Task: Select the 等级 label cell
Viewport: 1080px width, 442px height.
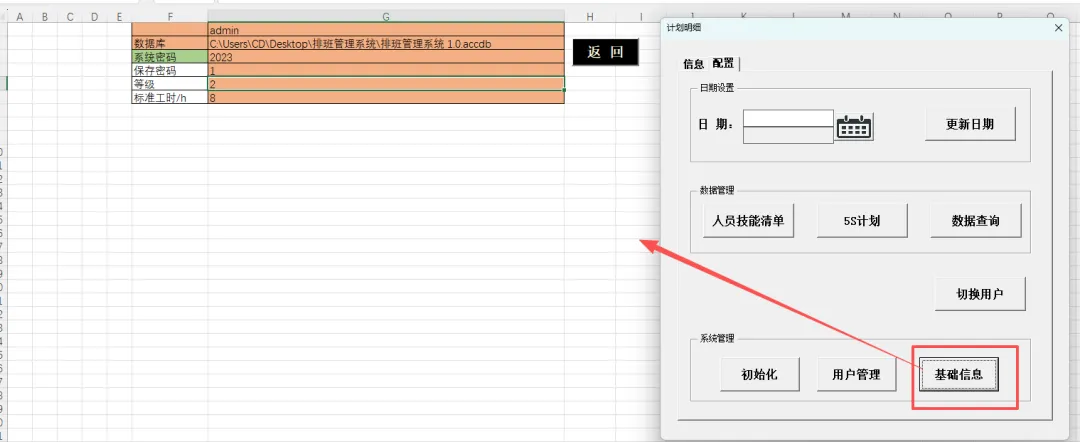Action: tap(169, 84)
